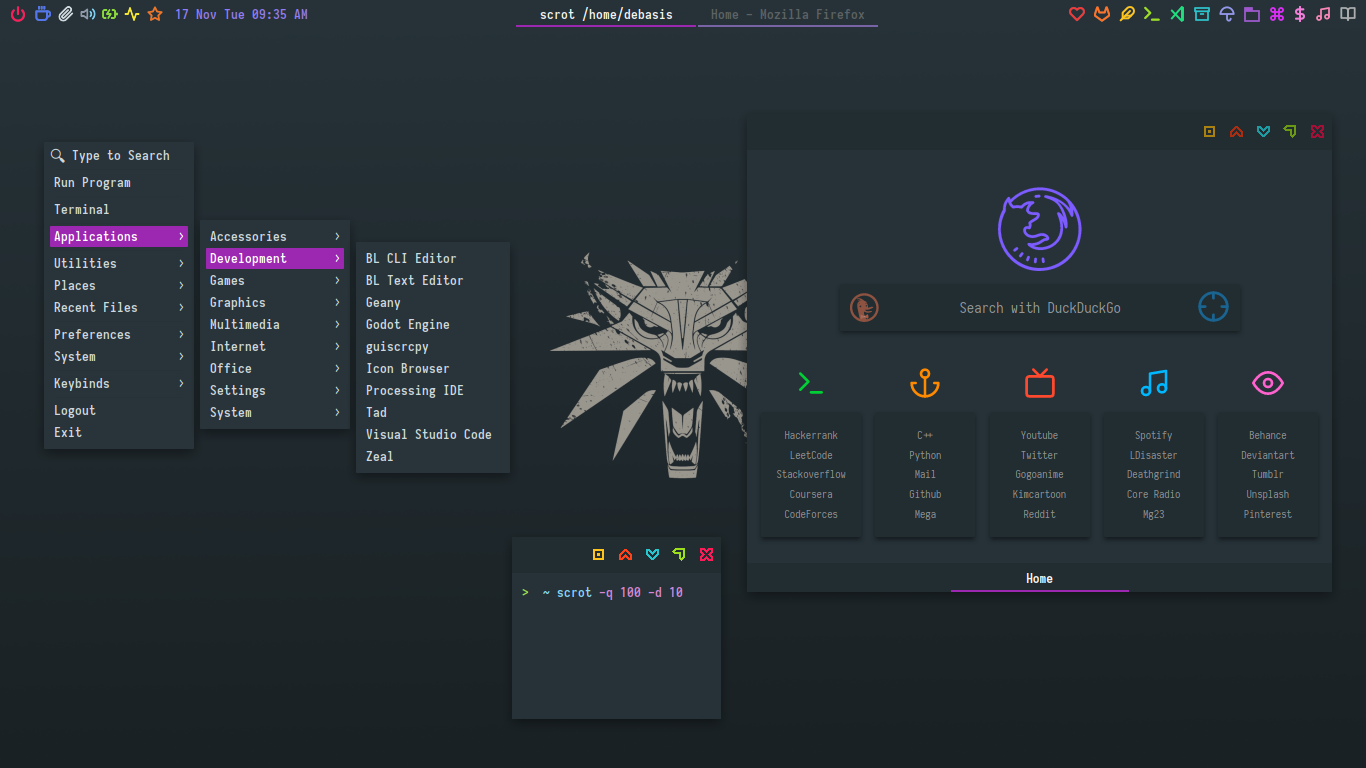
Task: Open the Reddit link
Action: pos(1039,514)
